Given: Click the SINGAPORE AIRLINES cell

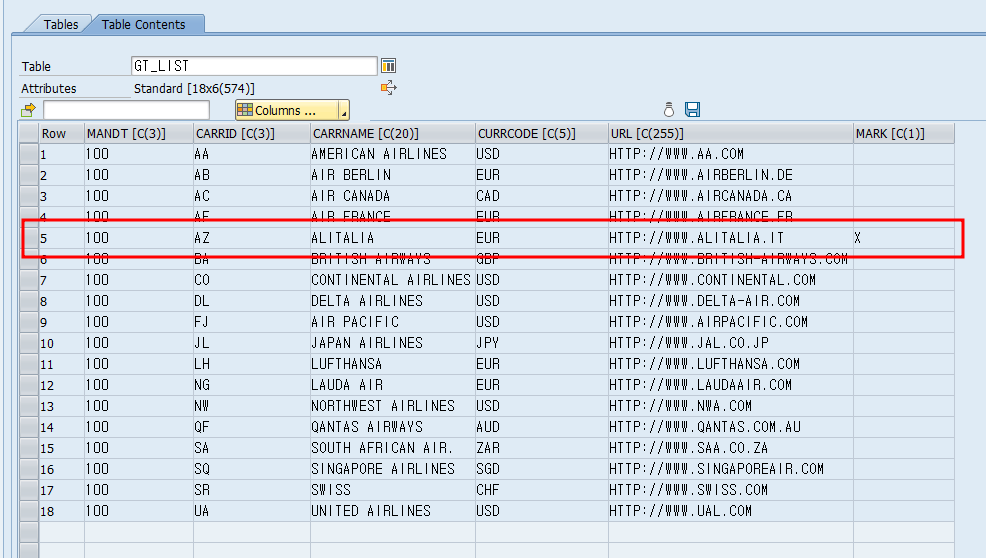Looking at the screenshot, I should tap(393, 469).
